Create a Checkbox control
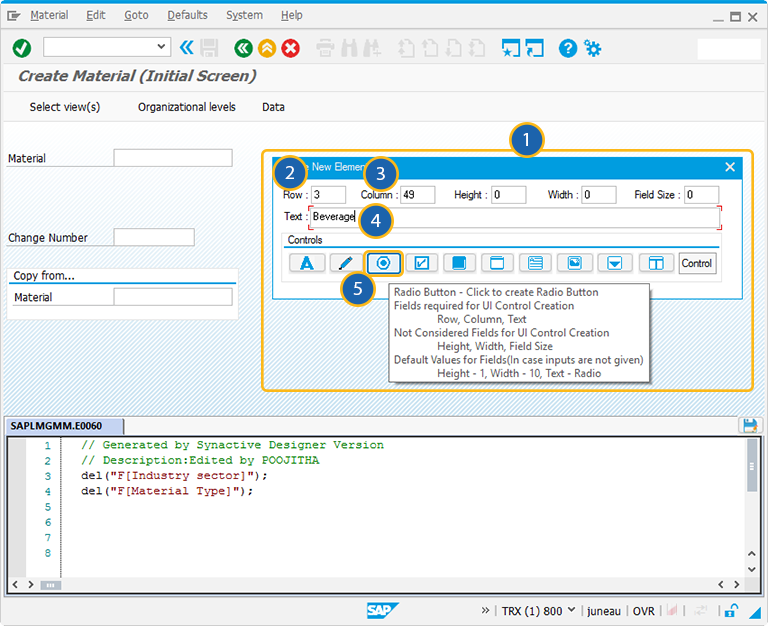The image size is (768, 626). 422,263
